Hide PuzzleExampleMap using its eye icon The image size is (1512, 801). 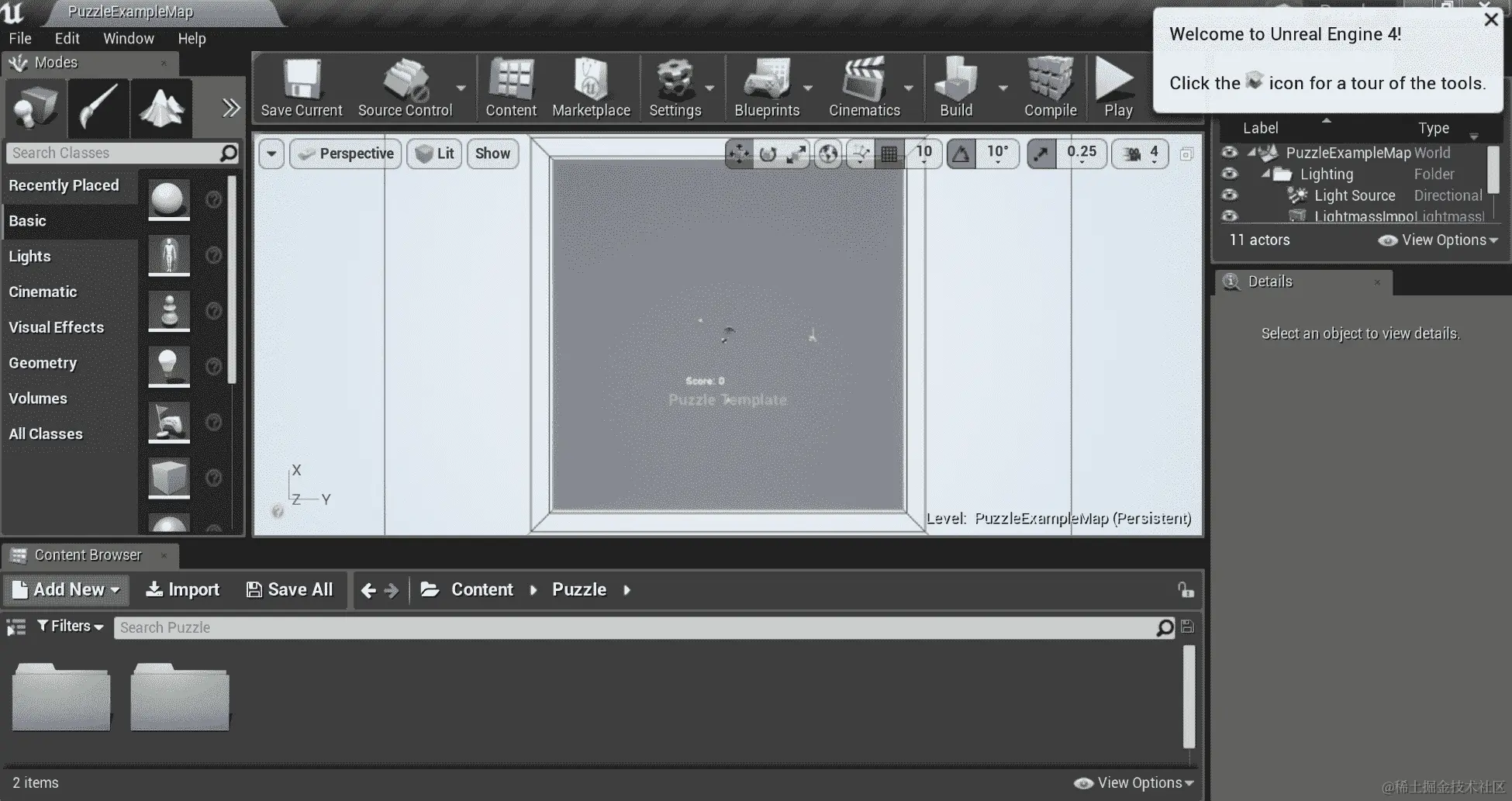click(x=1230, y=153)
